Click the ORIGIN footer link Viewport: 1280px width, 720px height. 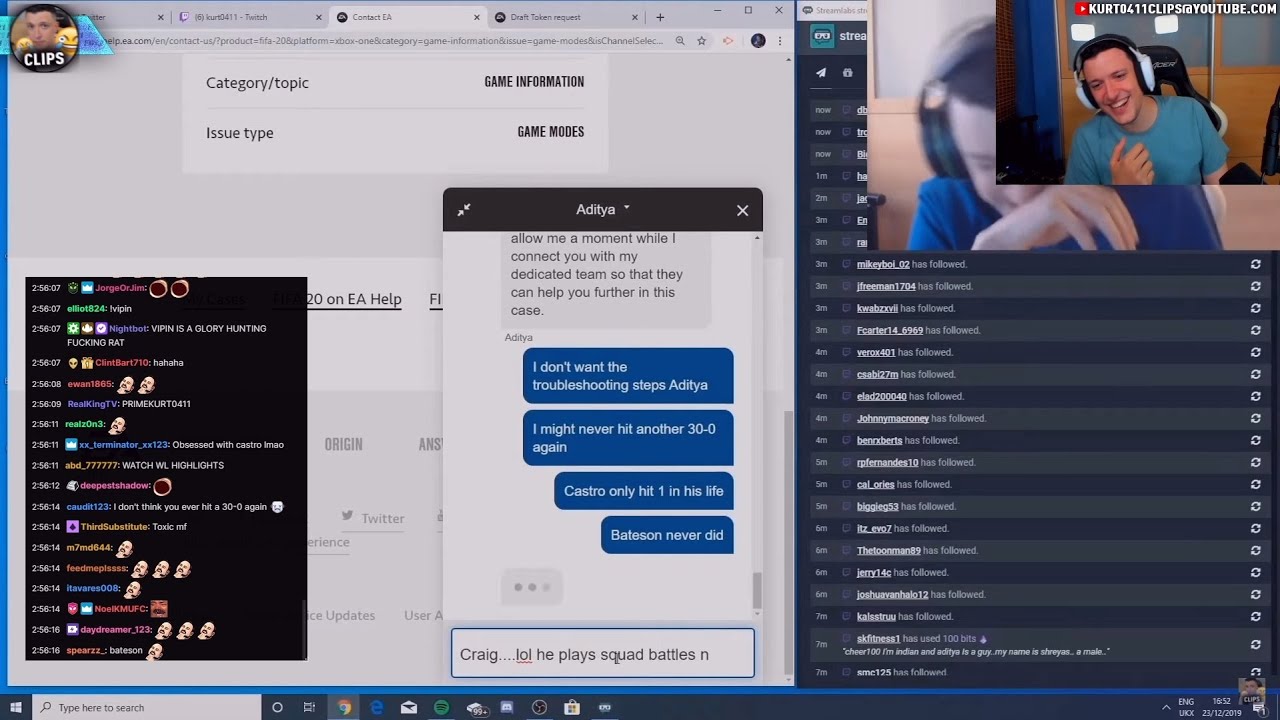(343, 444)
